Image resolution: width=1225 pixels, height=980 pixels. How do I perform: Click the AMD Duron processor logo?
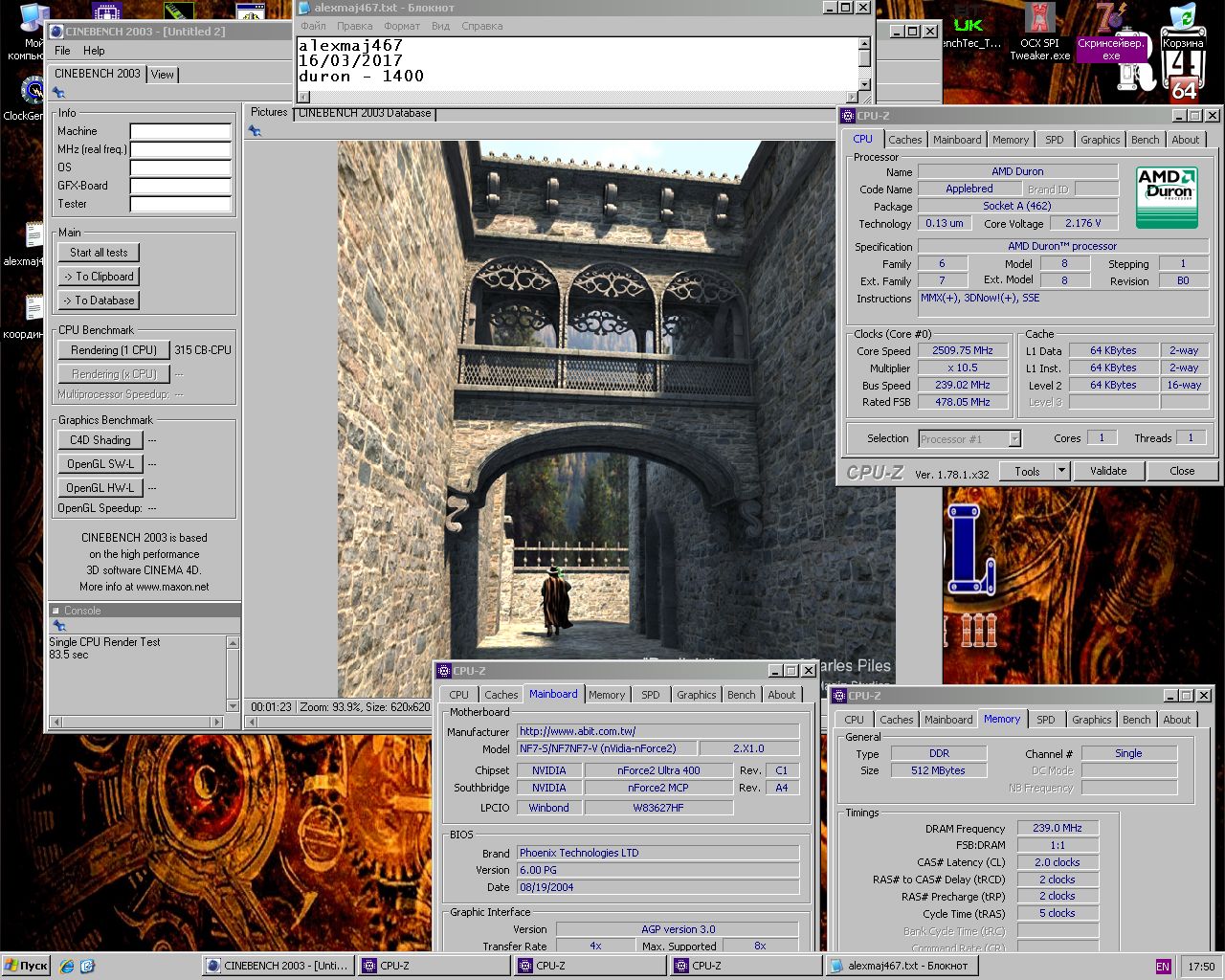[1167, 198]
